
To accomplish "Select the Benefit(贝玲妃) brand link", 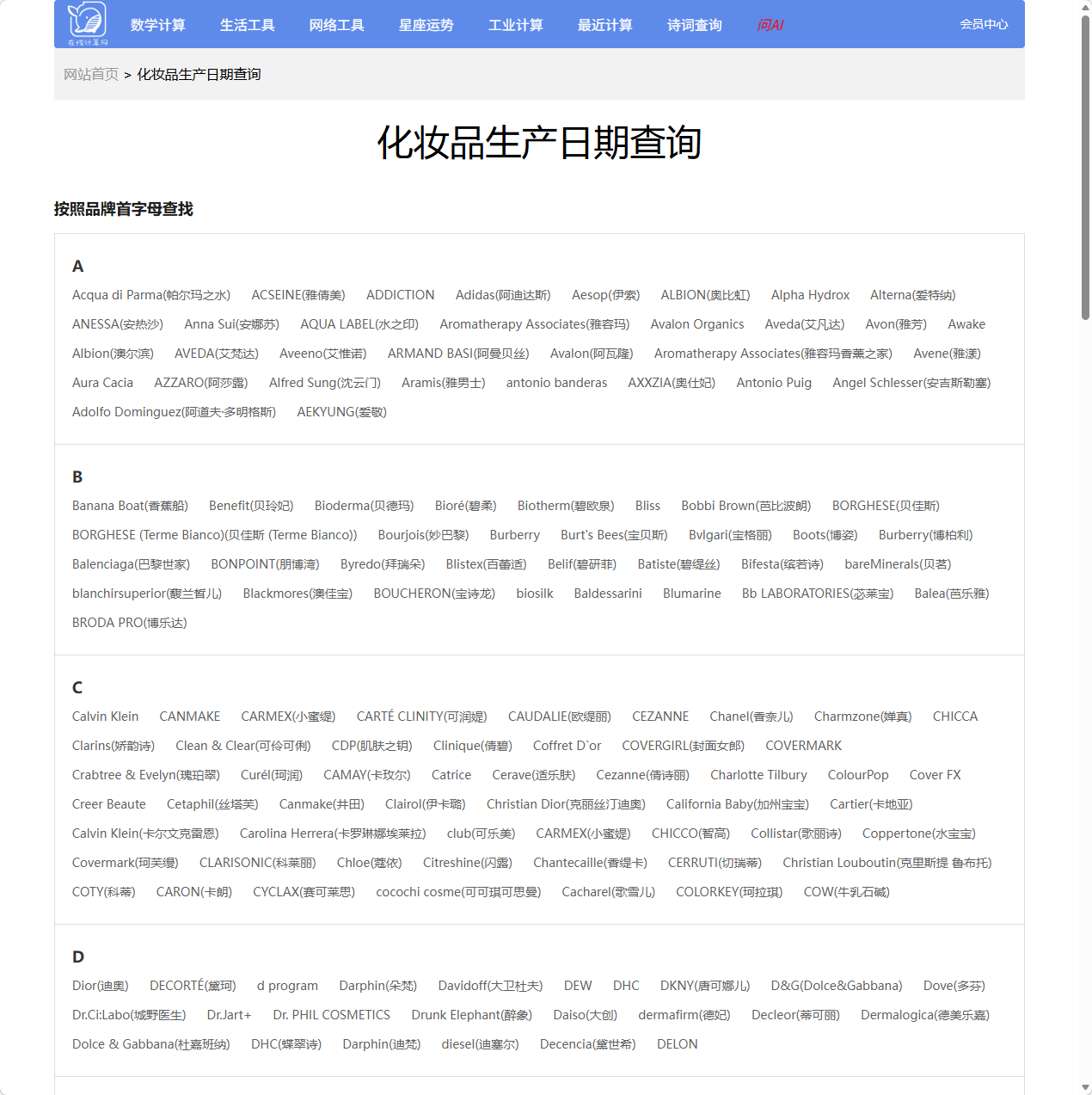I will [253, 506].
